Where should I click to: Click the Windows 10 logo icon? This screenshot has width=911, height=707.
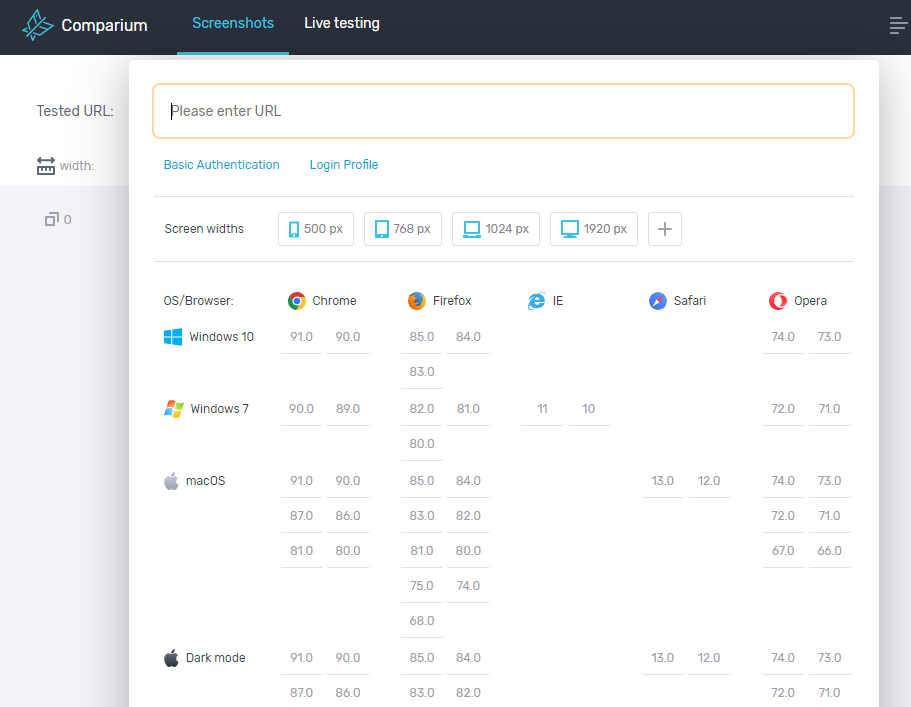point(173,337)
